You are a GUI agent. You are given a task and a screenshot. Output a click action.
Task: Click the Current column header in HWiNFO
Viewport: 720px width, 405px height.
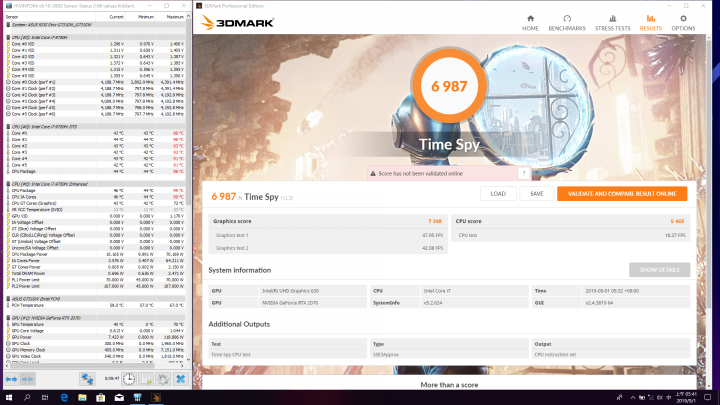click(x=116, y=17)
